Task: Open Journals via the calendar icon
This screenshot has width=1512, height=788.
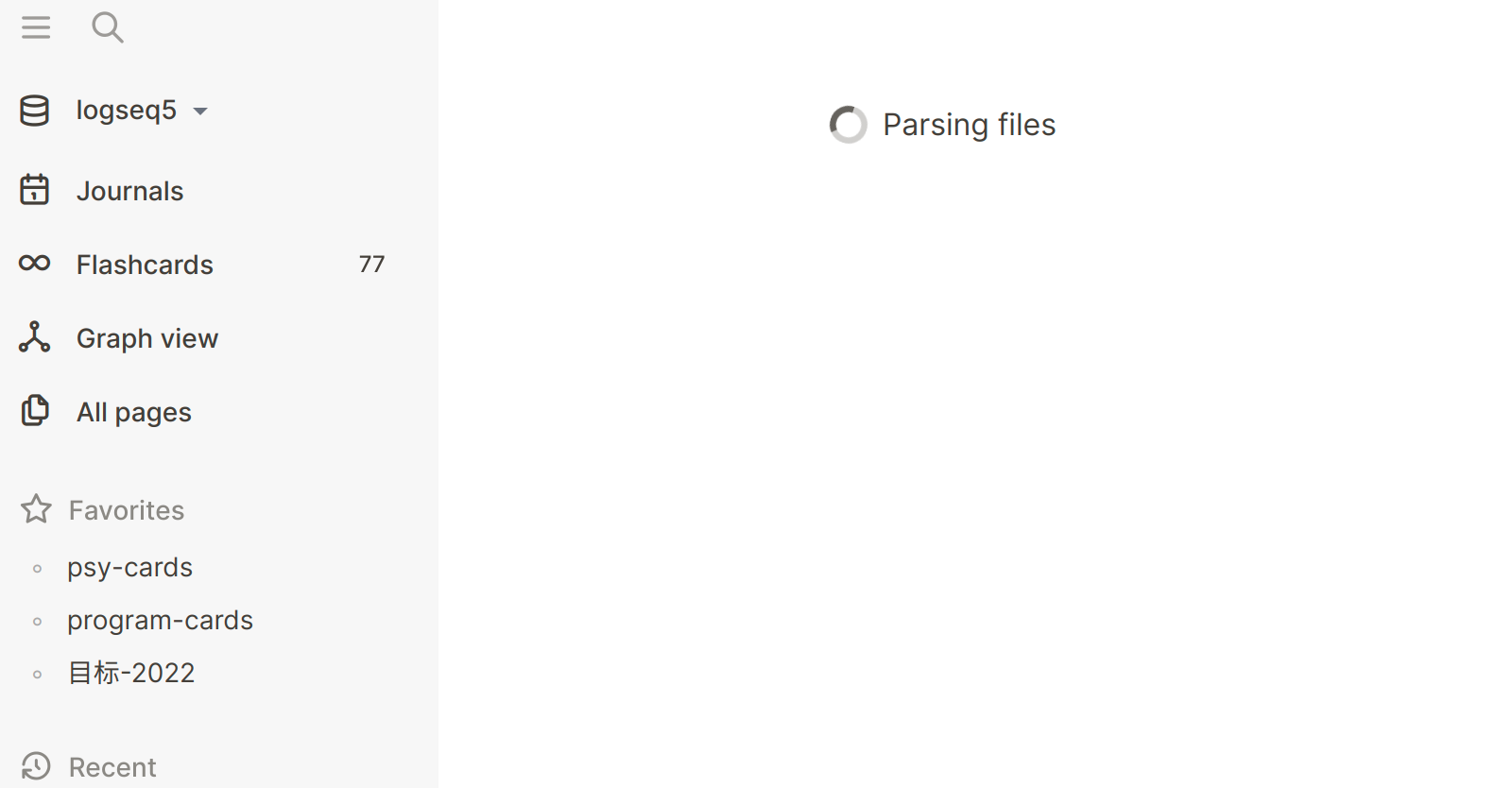Action: pos(34,190)
